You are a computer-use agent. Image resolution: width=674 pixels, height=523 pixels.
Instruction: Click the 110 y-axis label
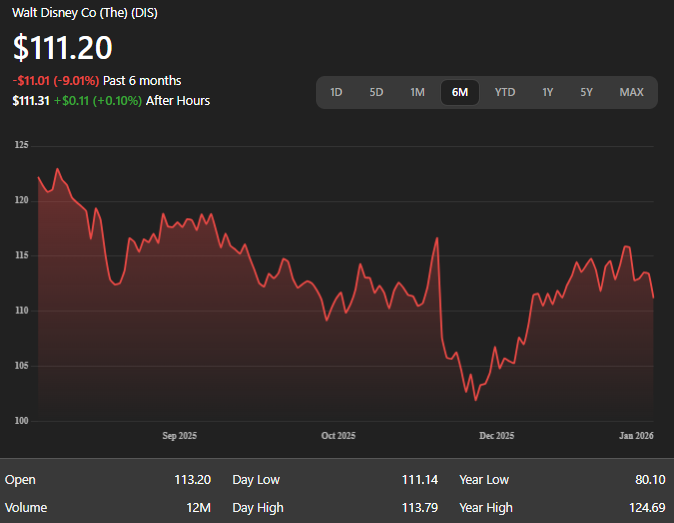(x=21, y=310)
